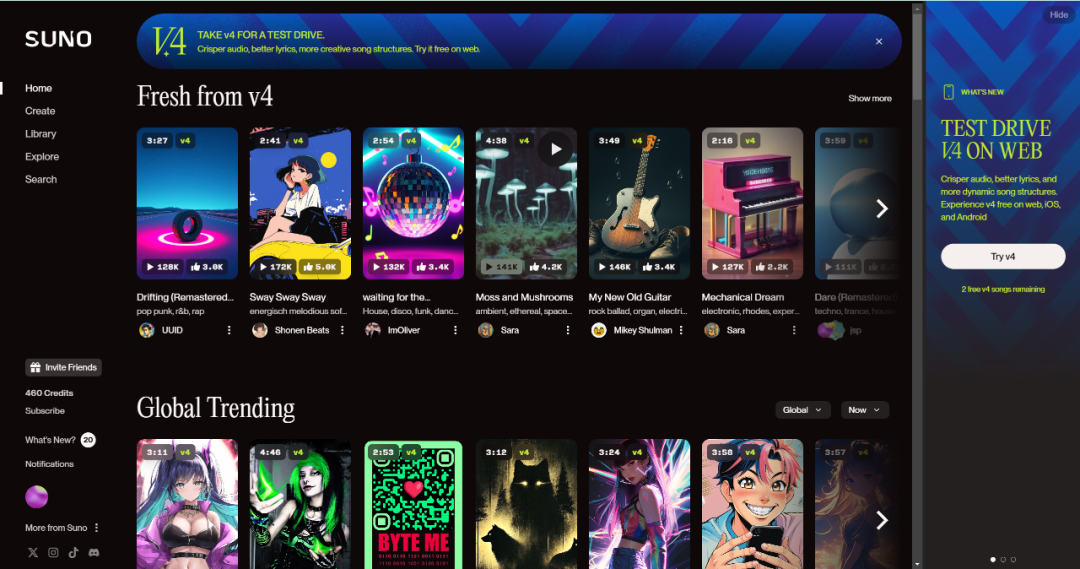Viewport: 1080px width, 569px height.
Task: Open disco ball waiting for the... thumbnail
Action: [x=413, y=203]
